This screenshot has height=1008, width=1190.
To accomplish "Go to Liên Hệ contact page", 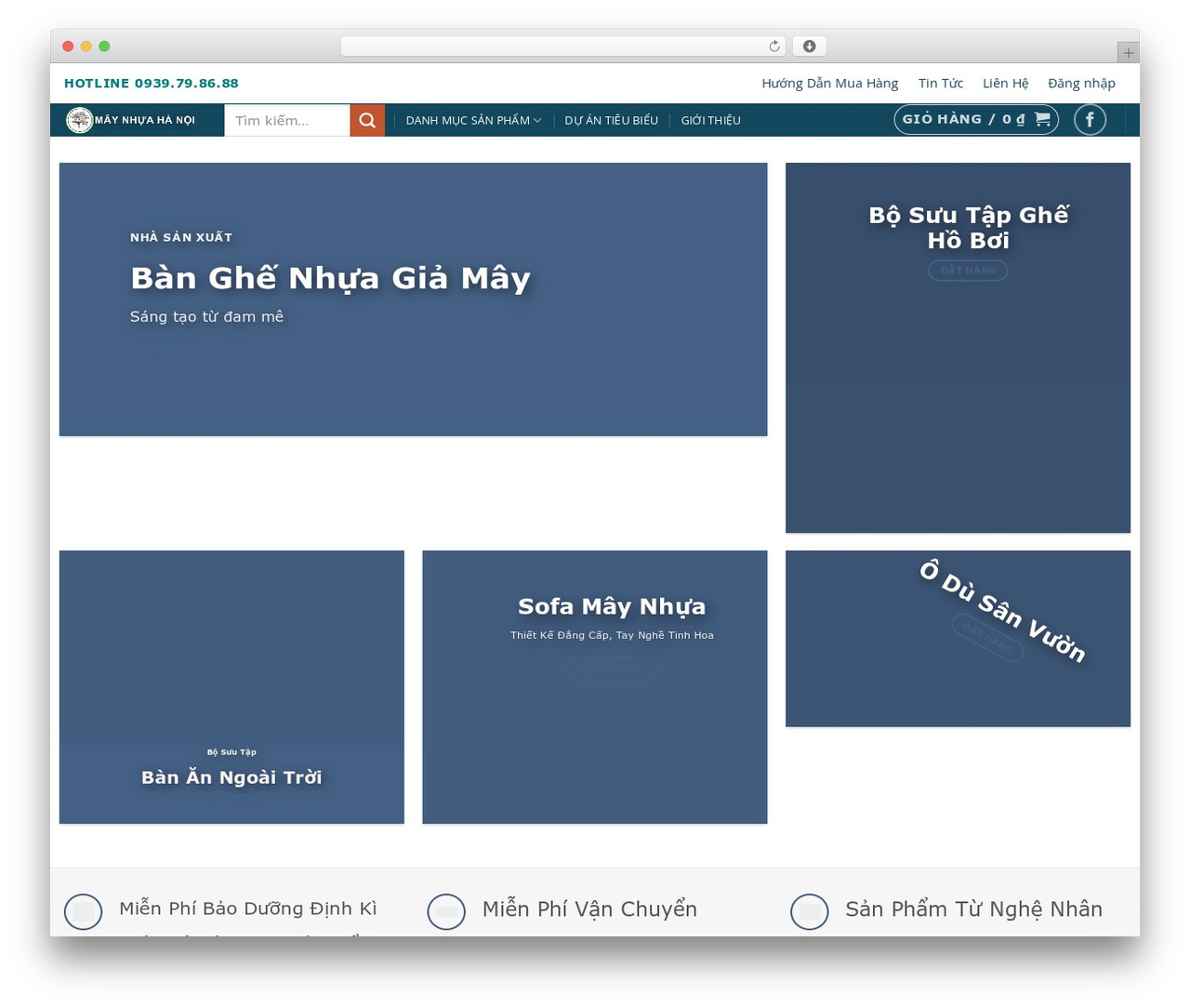I will (1006, 84).
